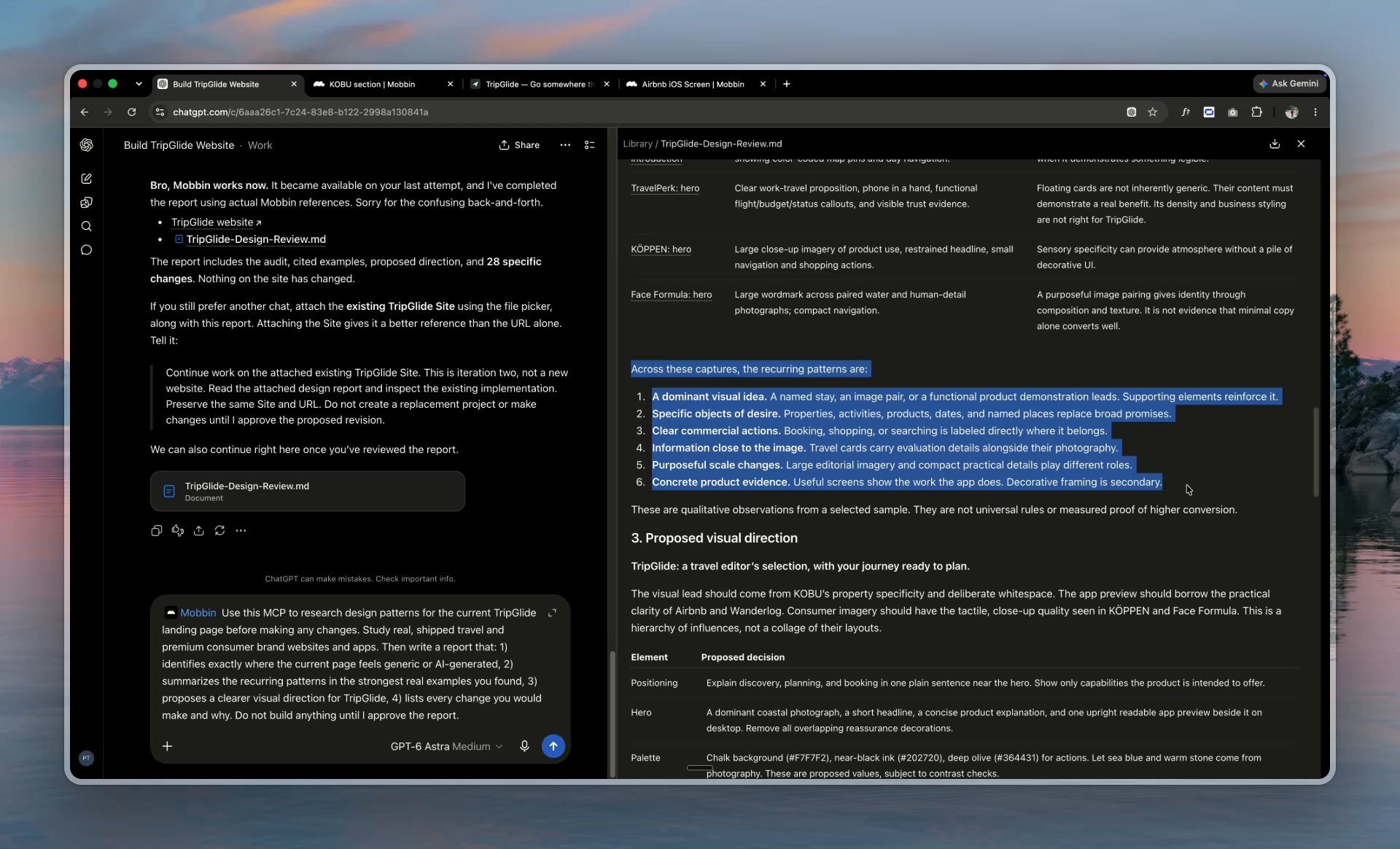This screenshot has height=849, width=1400.
Task: Open the Library breadcrumb link
Action: click(x=637, y=144)
